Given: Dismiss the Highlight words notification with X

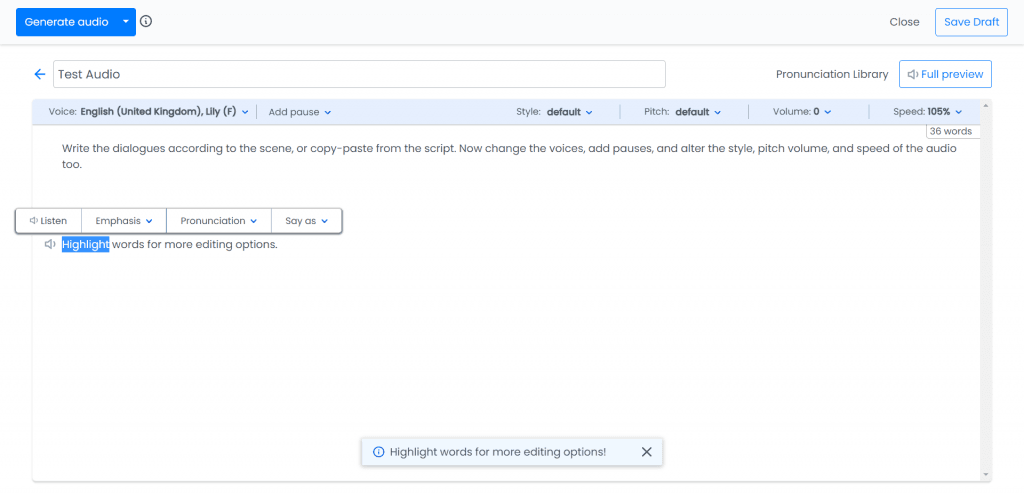Looking at the screenshot, I should 647,452.
